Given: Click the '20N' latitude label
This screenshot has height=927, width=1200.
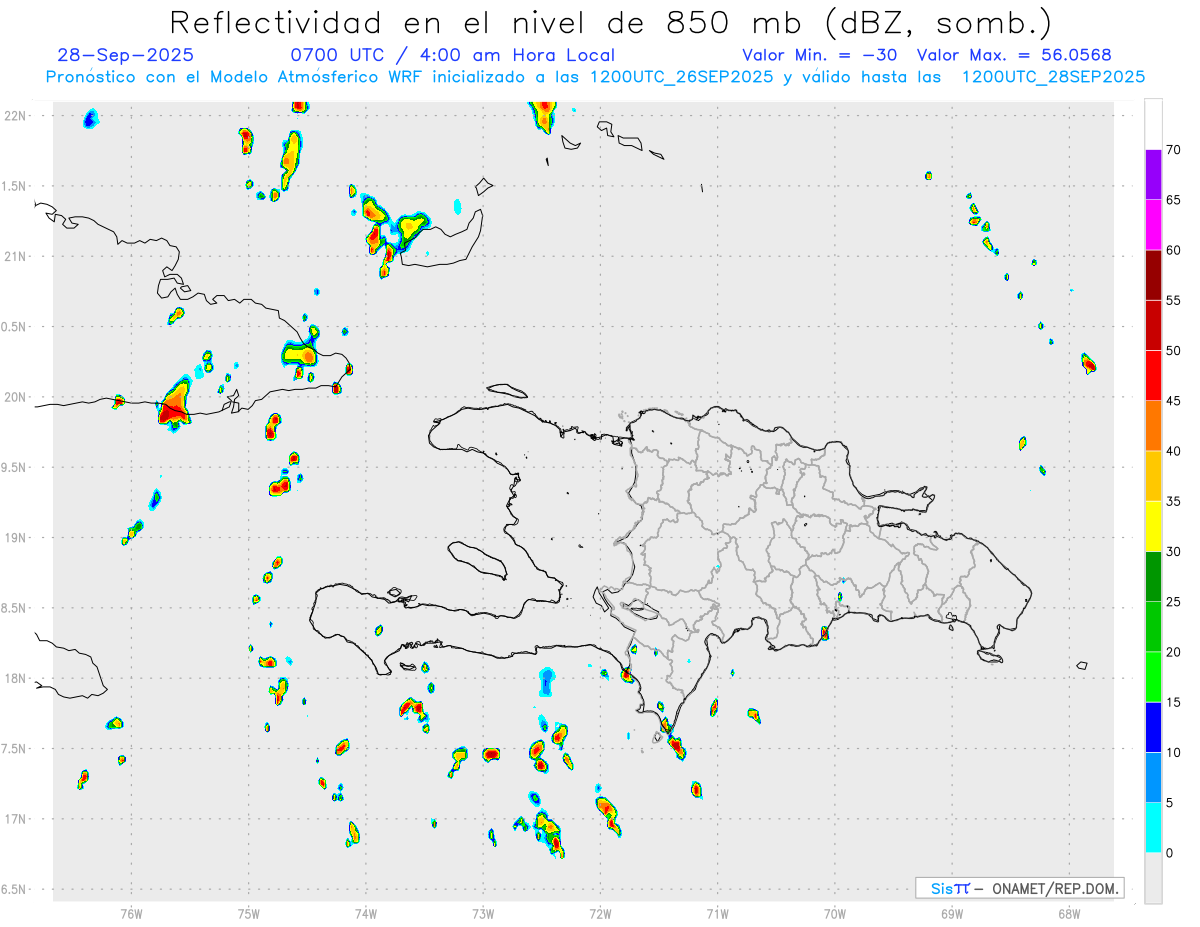Looking at the screenshot, I should (x=15, y=397).
